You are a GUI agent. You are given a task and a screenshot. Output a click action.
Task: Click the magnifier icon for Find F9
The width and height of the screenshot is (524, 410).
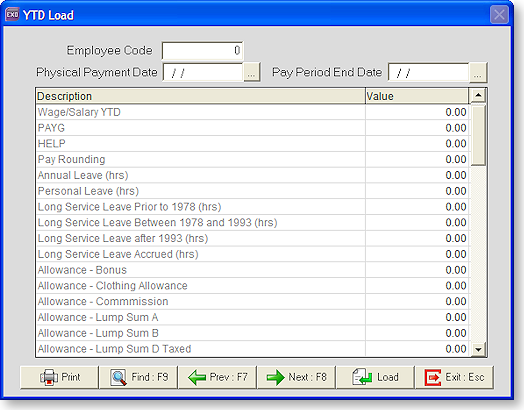click(x=119, y=378)
